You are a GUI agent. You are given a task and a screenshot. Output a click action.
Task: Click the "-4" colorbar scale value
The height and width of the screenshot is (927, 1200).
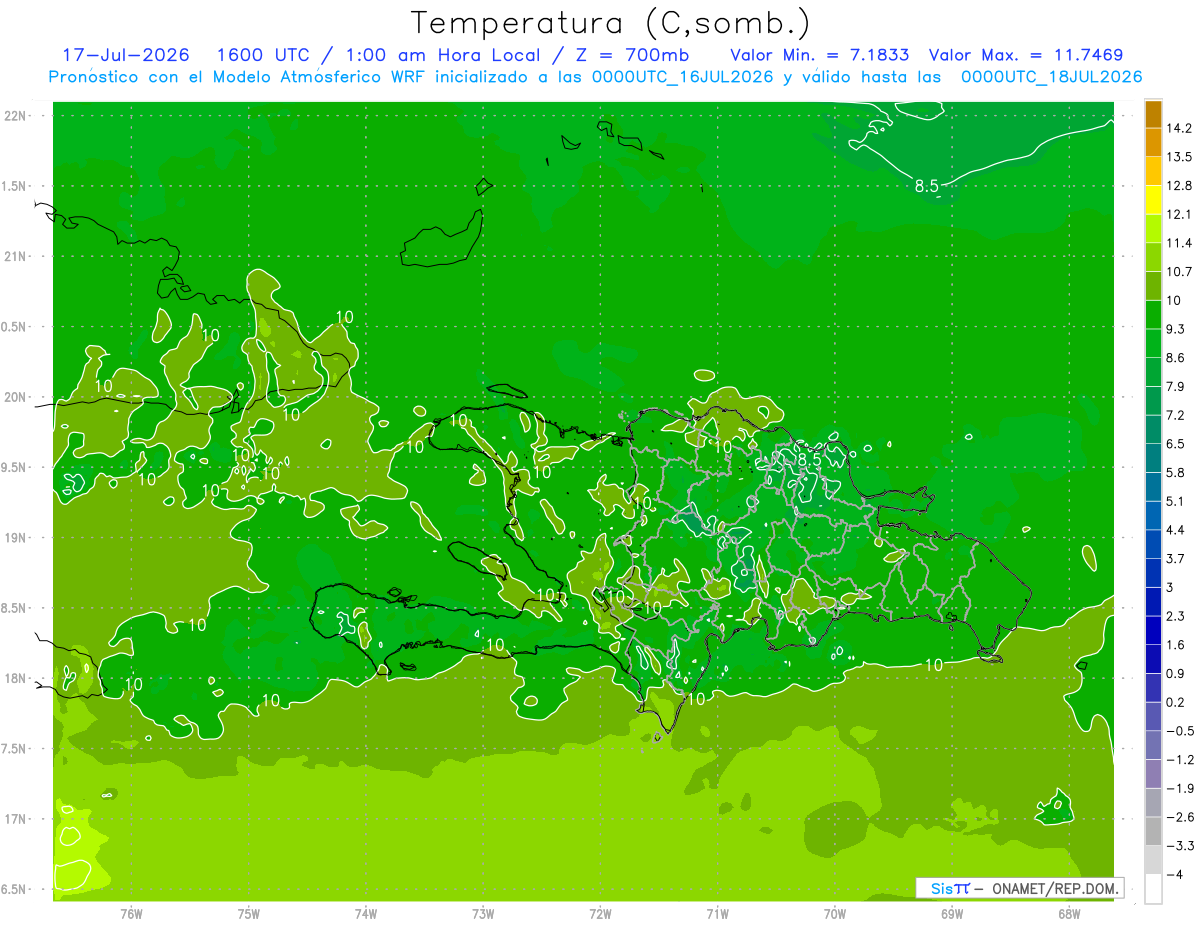point(1174,874)
